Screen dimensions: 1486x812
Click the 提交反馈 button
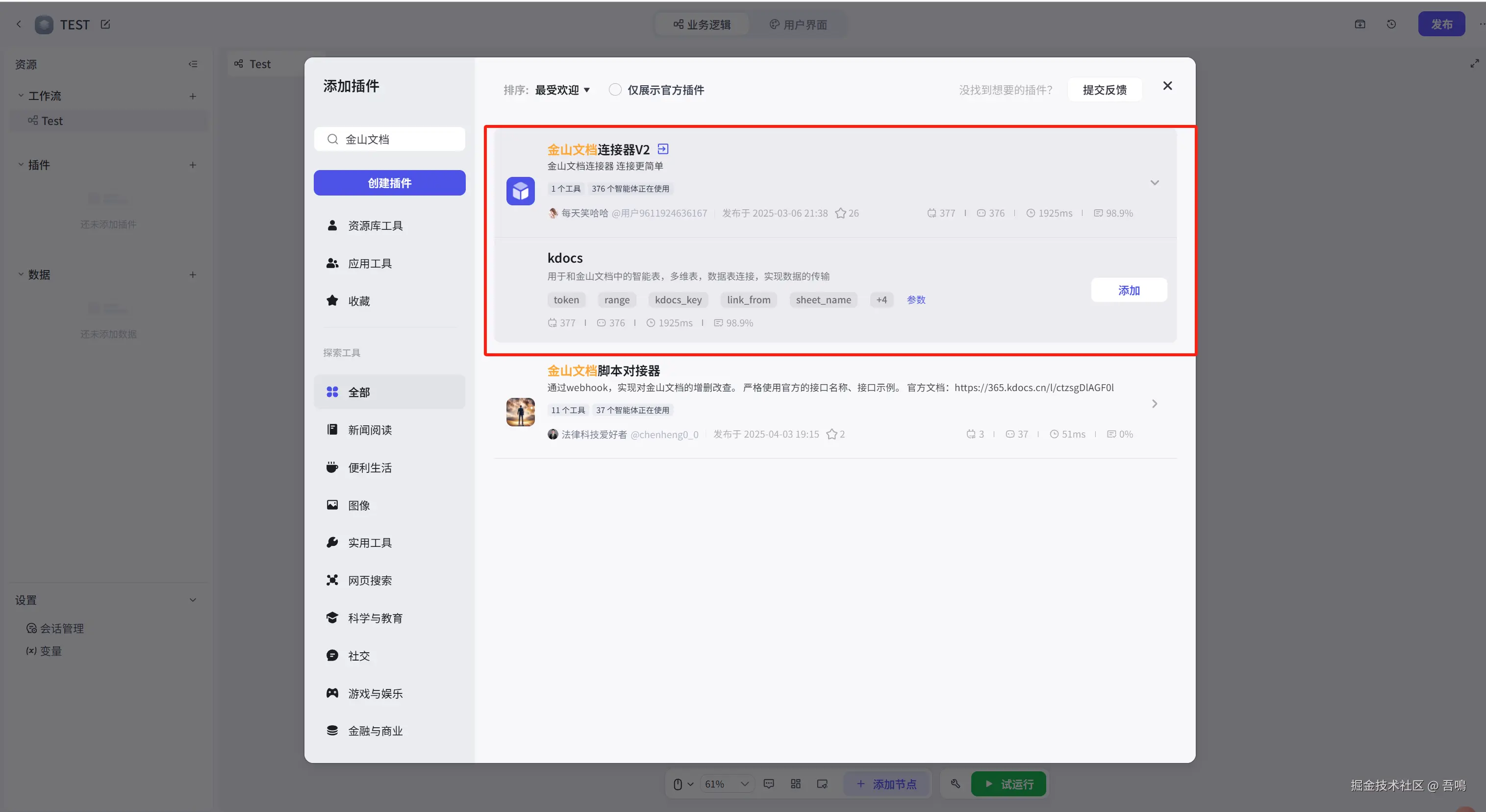[x=1104, y=90]
